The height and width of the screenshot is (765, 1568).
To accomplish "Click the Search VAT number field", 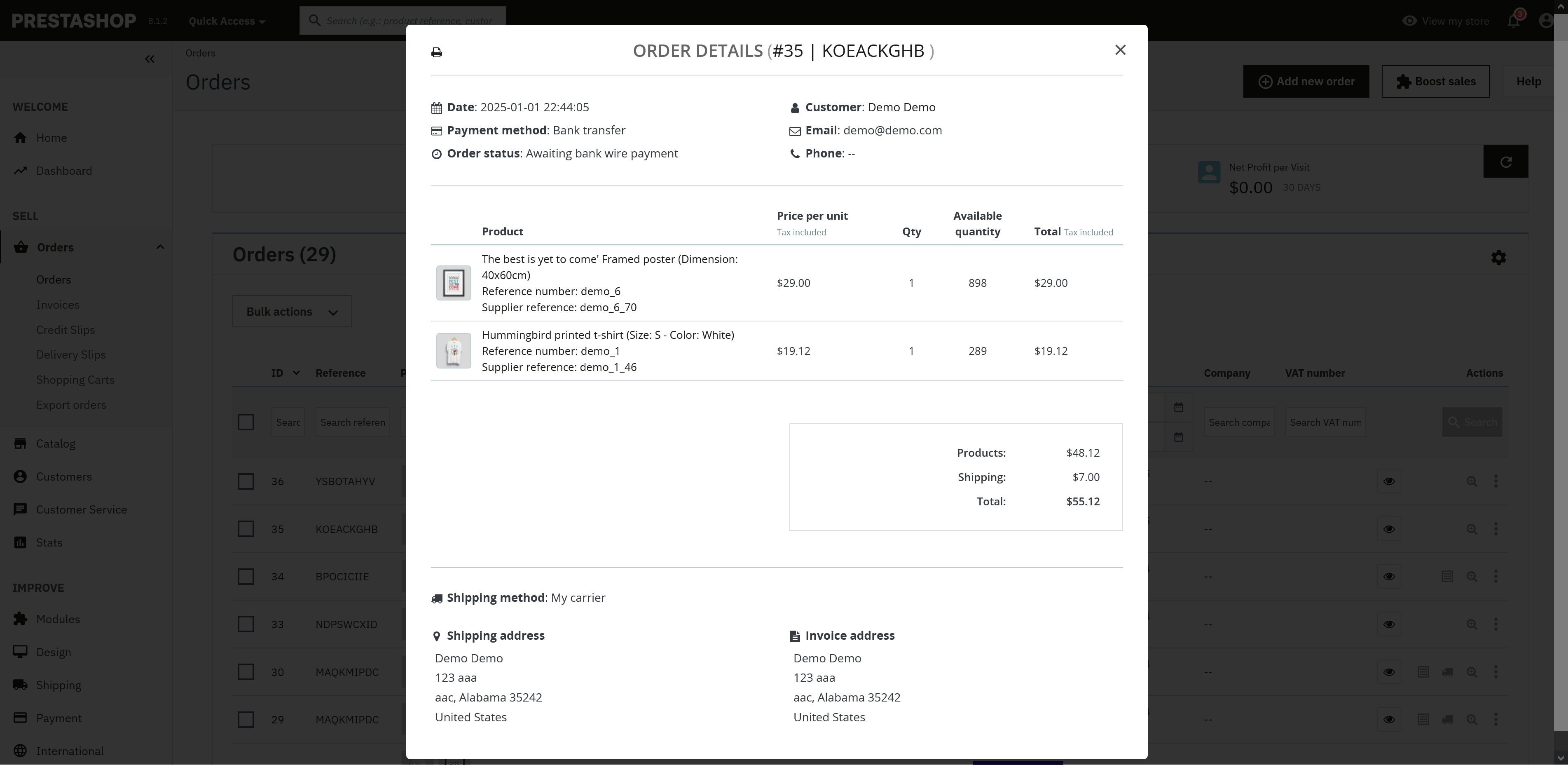I will pos(1326,422).
